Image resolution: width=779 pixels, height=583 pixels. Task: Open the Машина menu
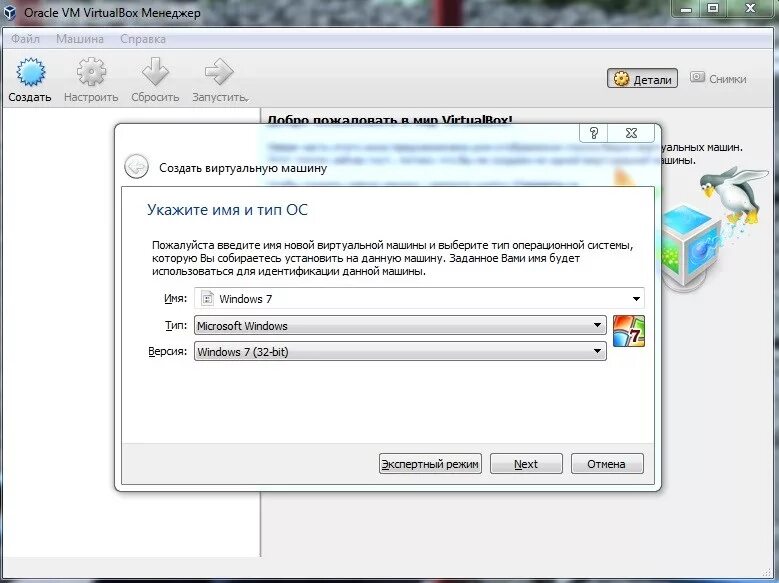79,39
